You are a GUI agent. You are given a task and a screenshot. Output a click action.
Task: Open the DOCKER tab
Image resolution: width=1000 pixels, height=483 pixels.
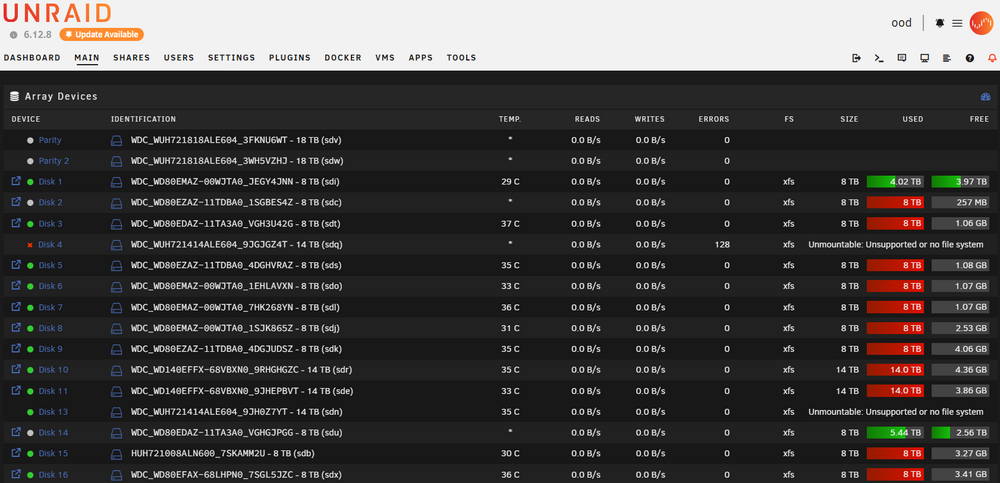click(x=343, y=57)
